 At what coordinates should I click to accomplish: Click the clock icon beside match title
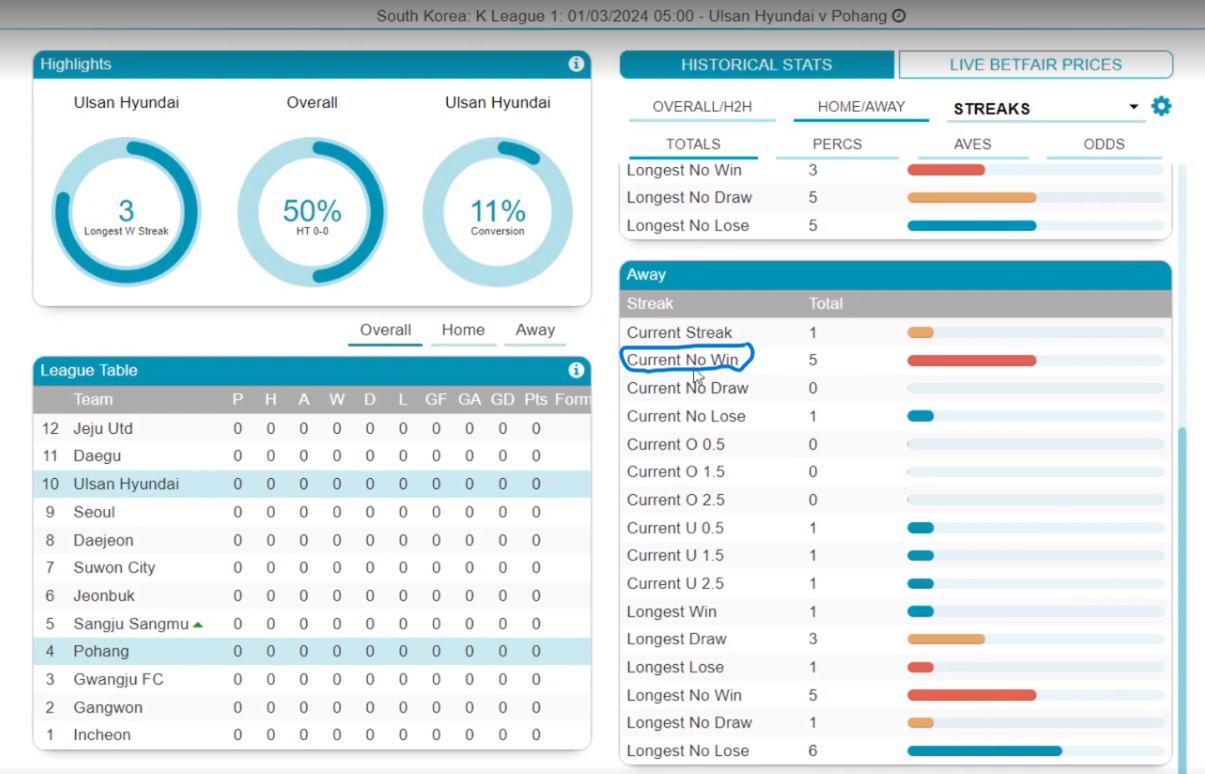pos(899,16)
